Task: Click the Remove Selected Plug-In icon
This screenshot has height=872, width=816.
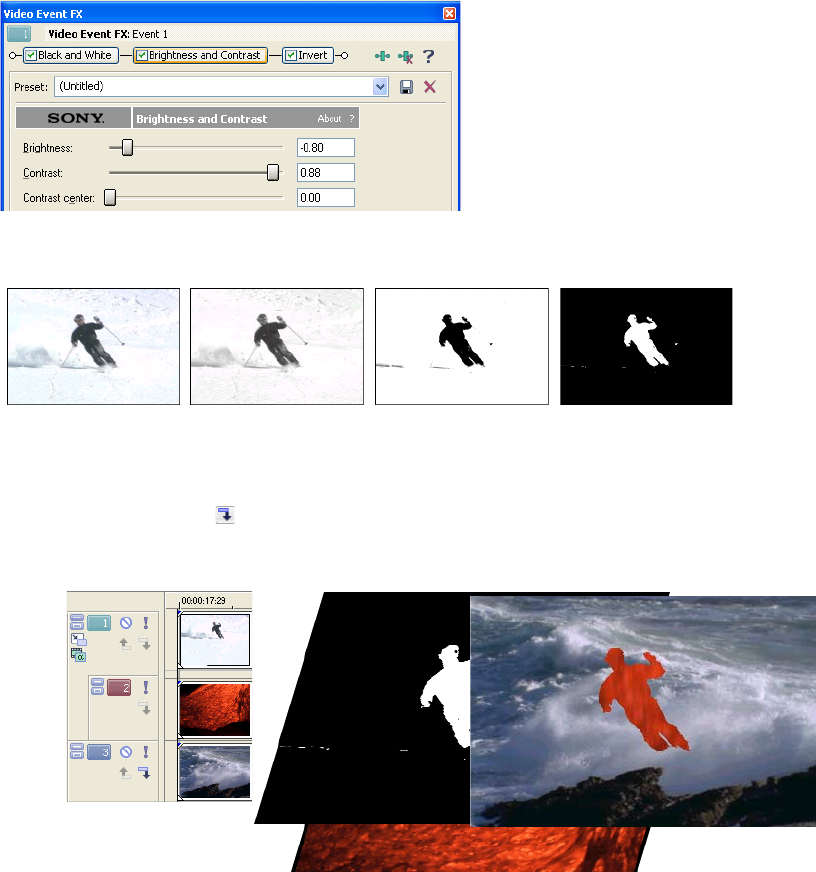Action: (405, 57)
